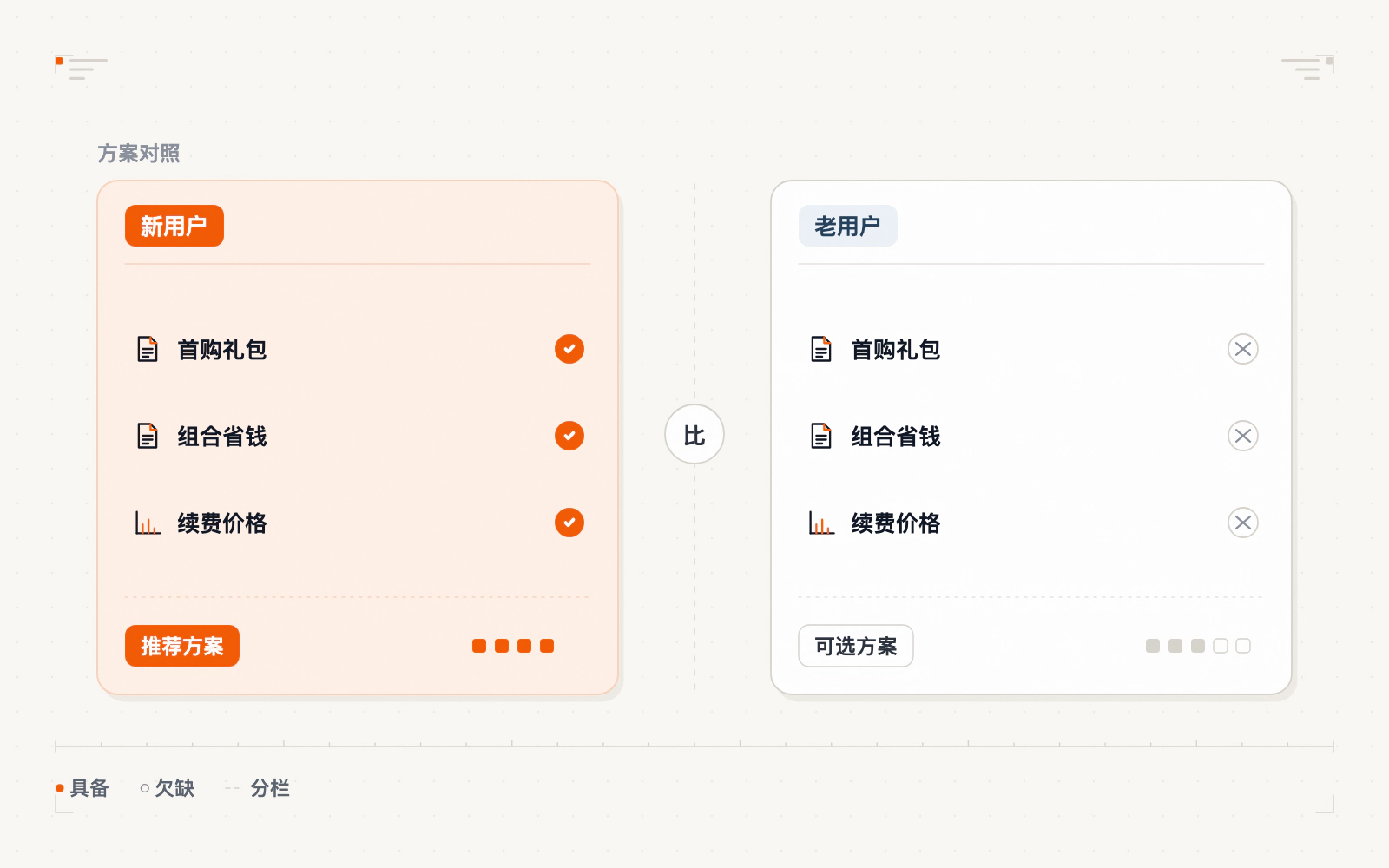The width and height of the screenshot is (1389, 868).
Task: Click the orange rating squares in 新用户 card
Action: pos(513,646)
